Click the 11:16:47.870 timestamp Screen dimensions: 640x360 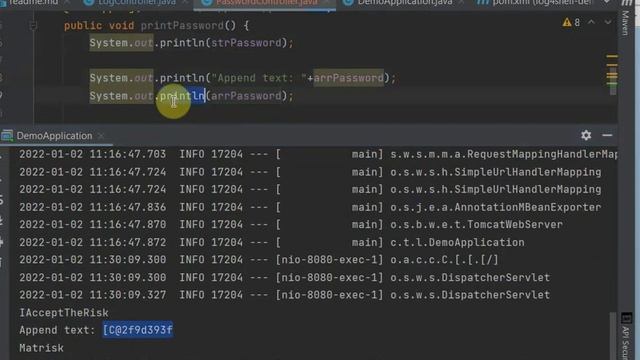(x=93, y=224)
